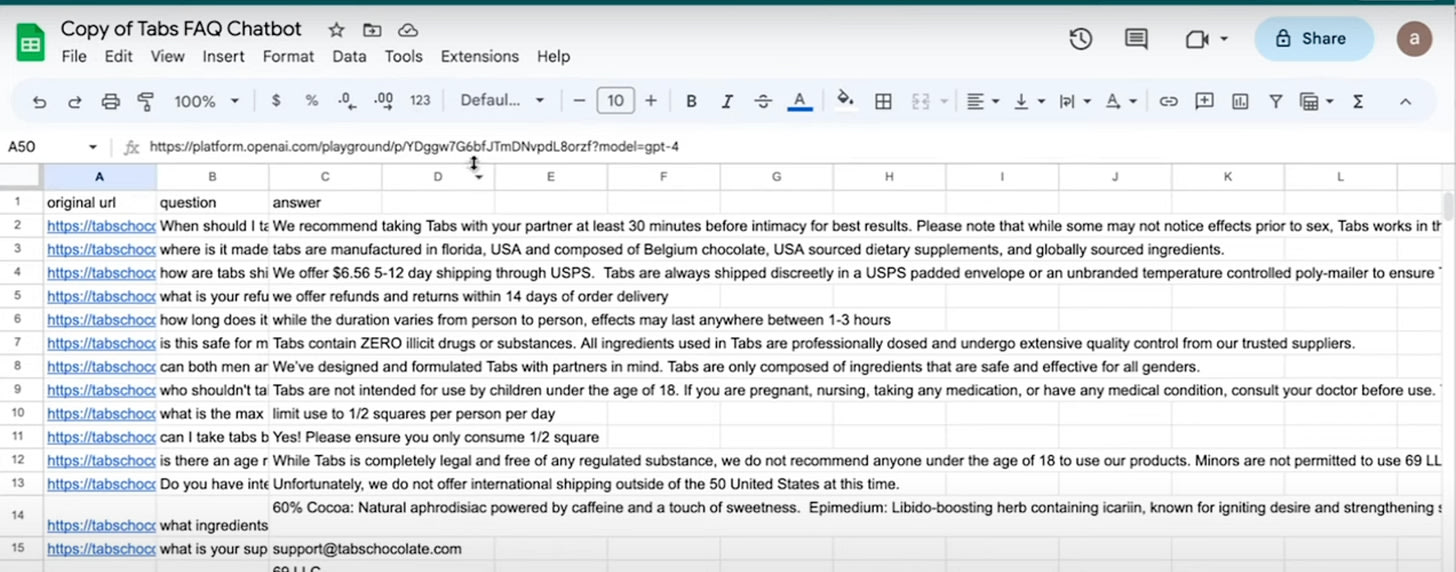Open the Tools menu

(403, 57)
